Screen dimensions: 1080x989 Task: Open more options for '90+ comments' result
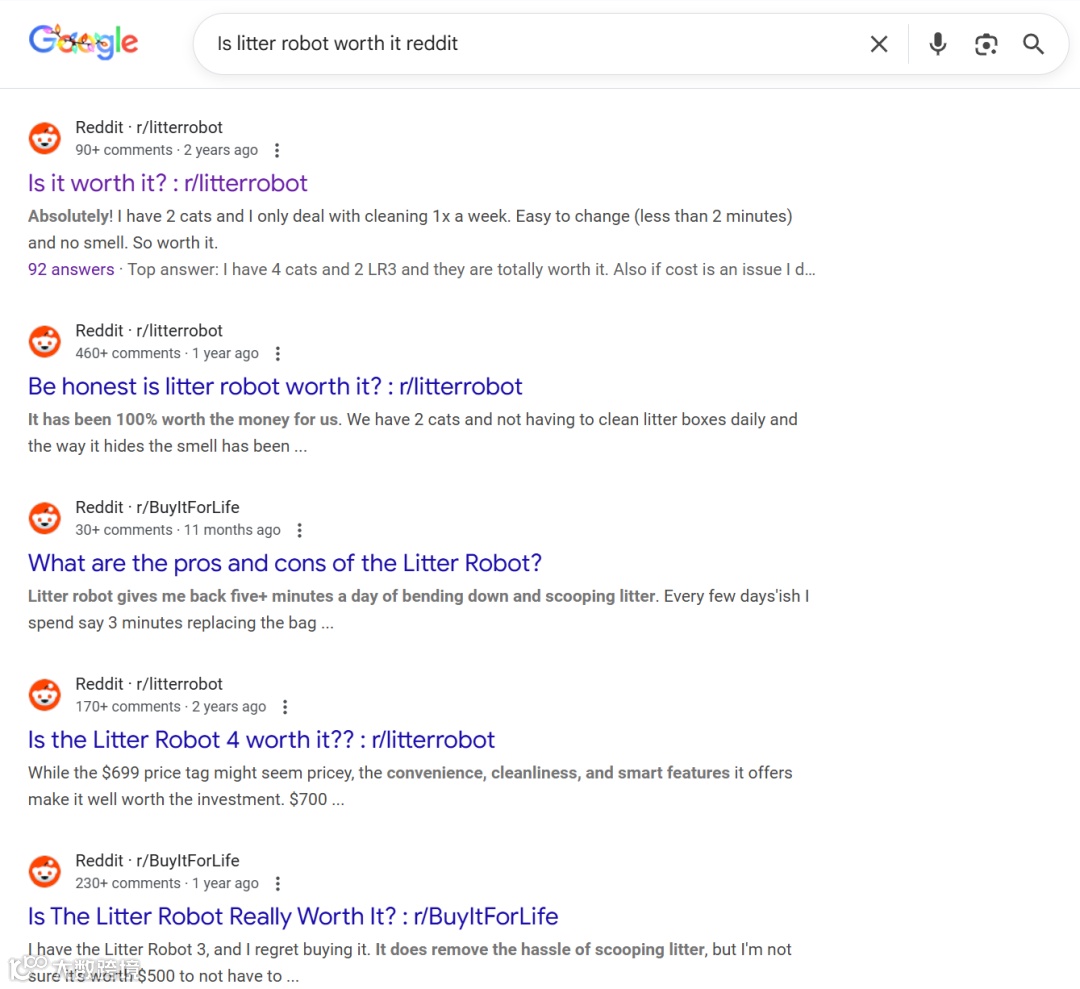[277, 150]
